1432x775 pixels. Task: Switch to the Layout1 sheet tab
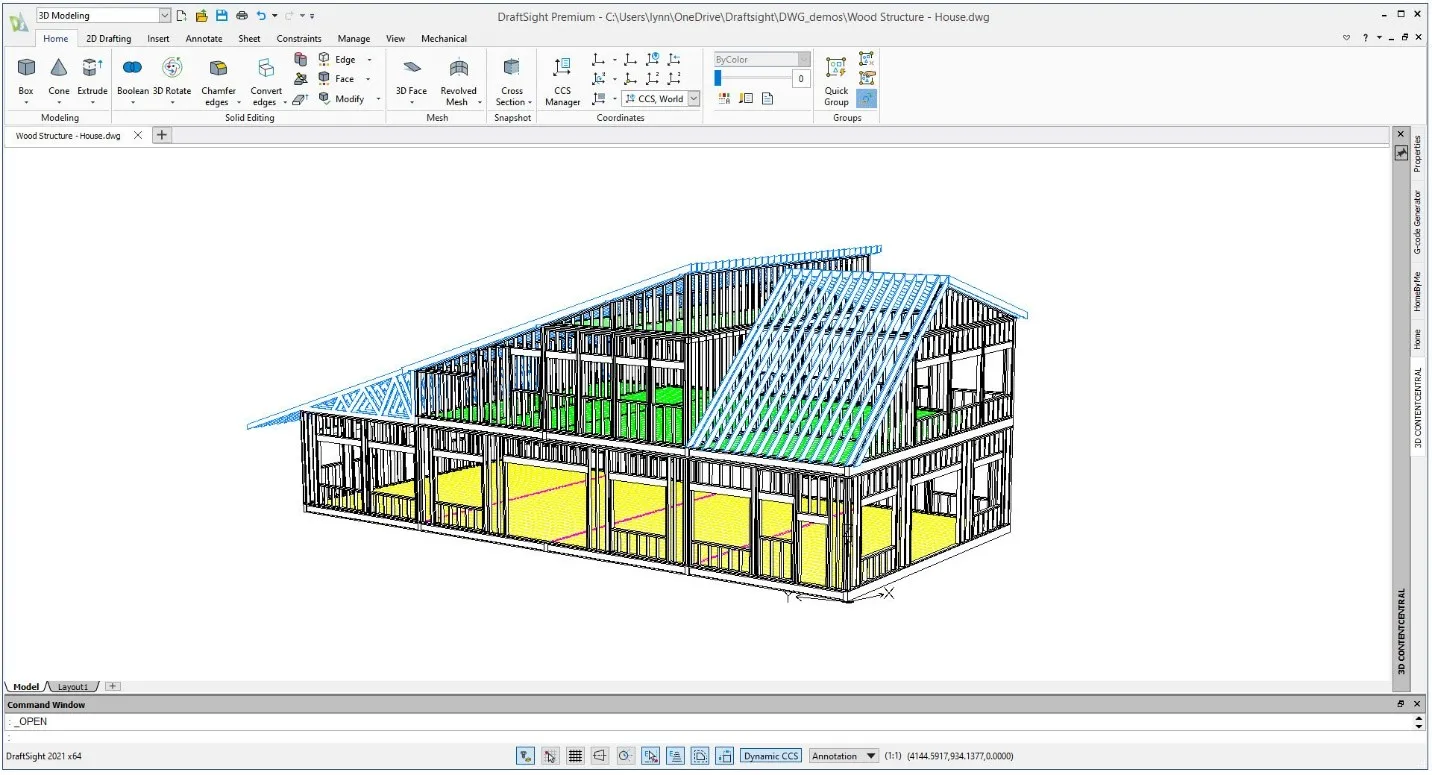tap(73, 687)
